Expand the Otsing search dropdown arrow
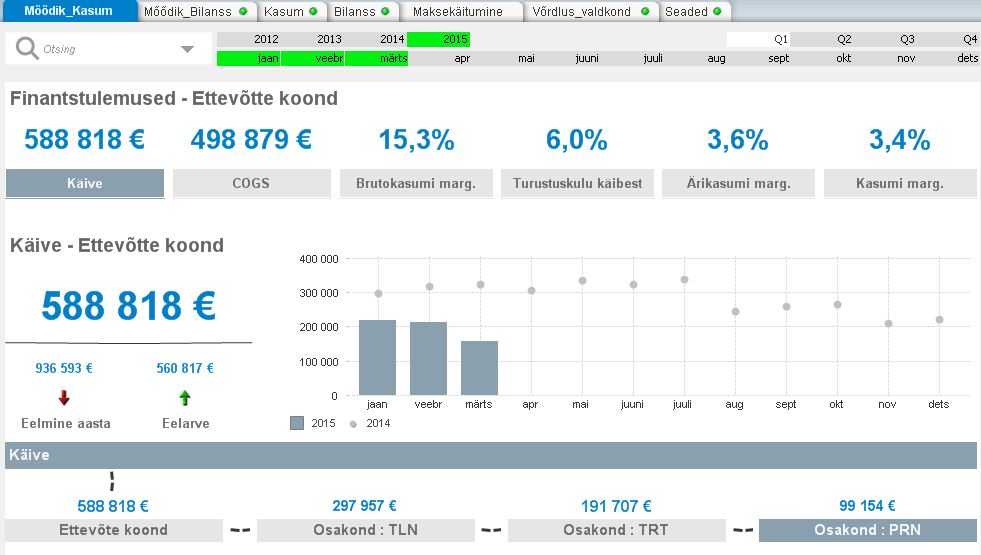This screenshot has width=981, height=555. pos(187,49)
